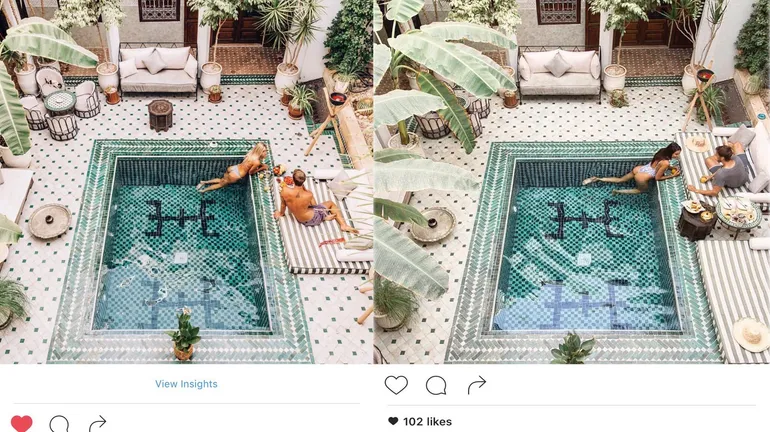Open comments on the left post
The width and height of the screenshot is (770, 432).
(59, 424)
